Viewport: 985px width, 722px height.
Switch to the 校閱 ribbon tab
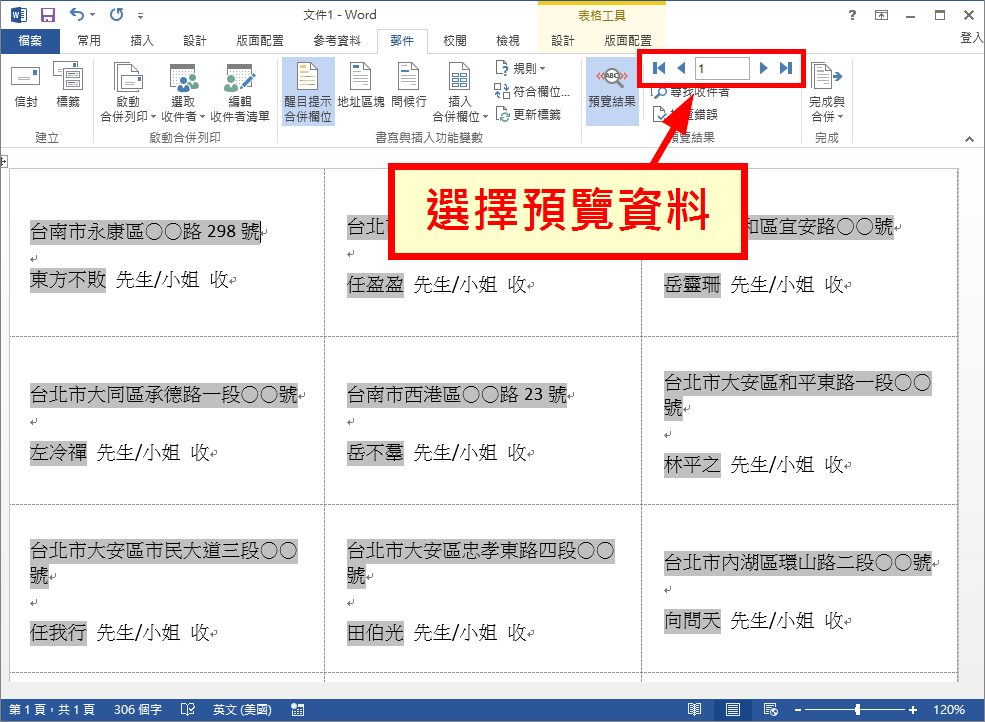point(452,40)
